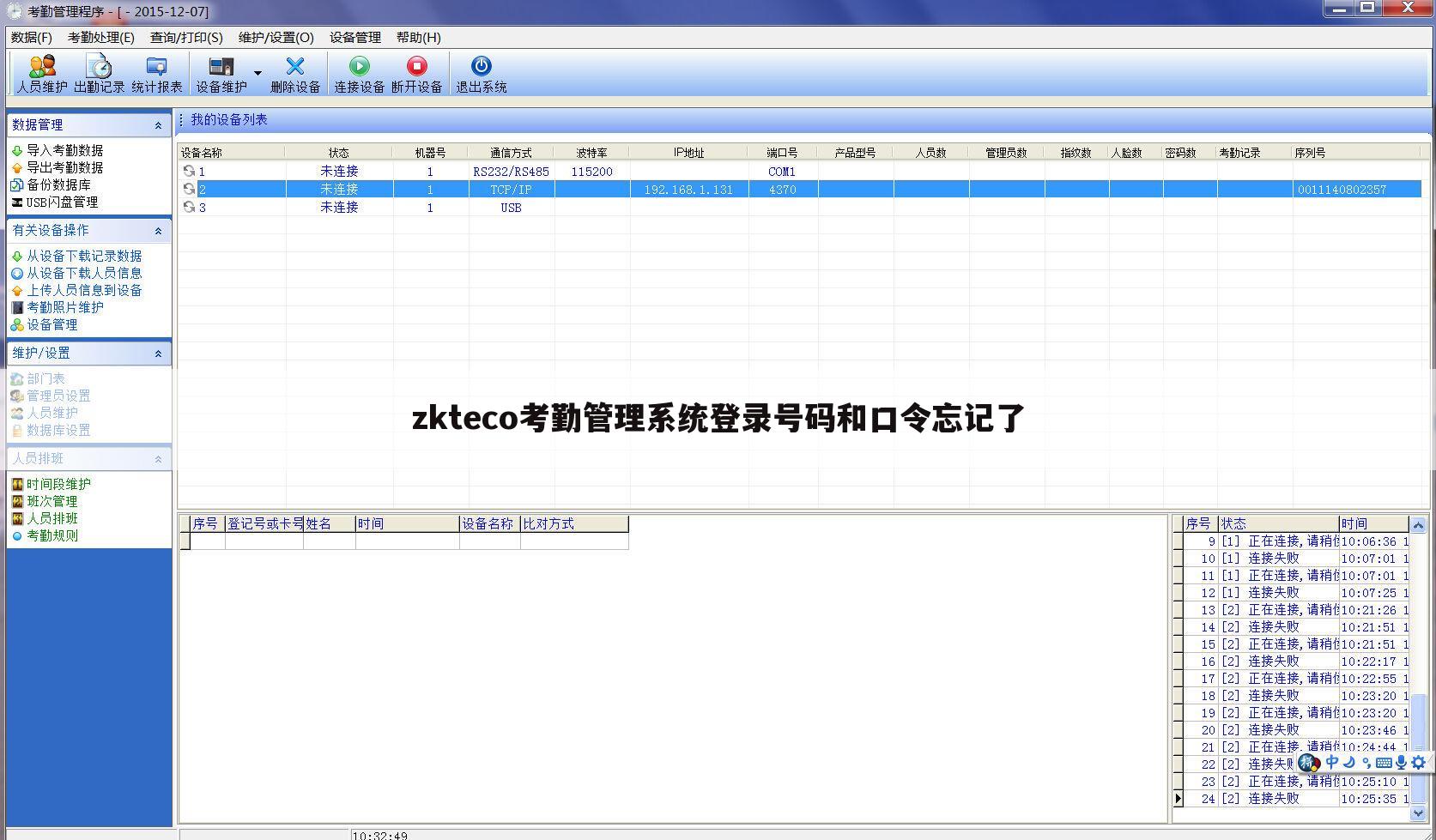1436x840 pixels.
Task: Select log row 24 连接失败
Action: pos(1291,799)
